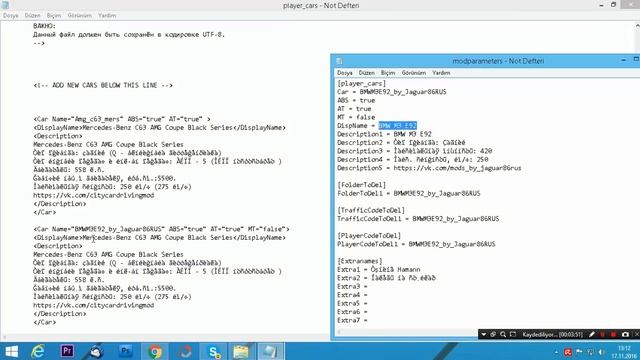The image size is (640, 360).
Task: Open the recorder toolbar dropdown arrow
Action: click(483, 334)
